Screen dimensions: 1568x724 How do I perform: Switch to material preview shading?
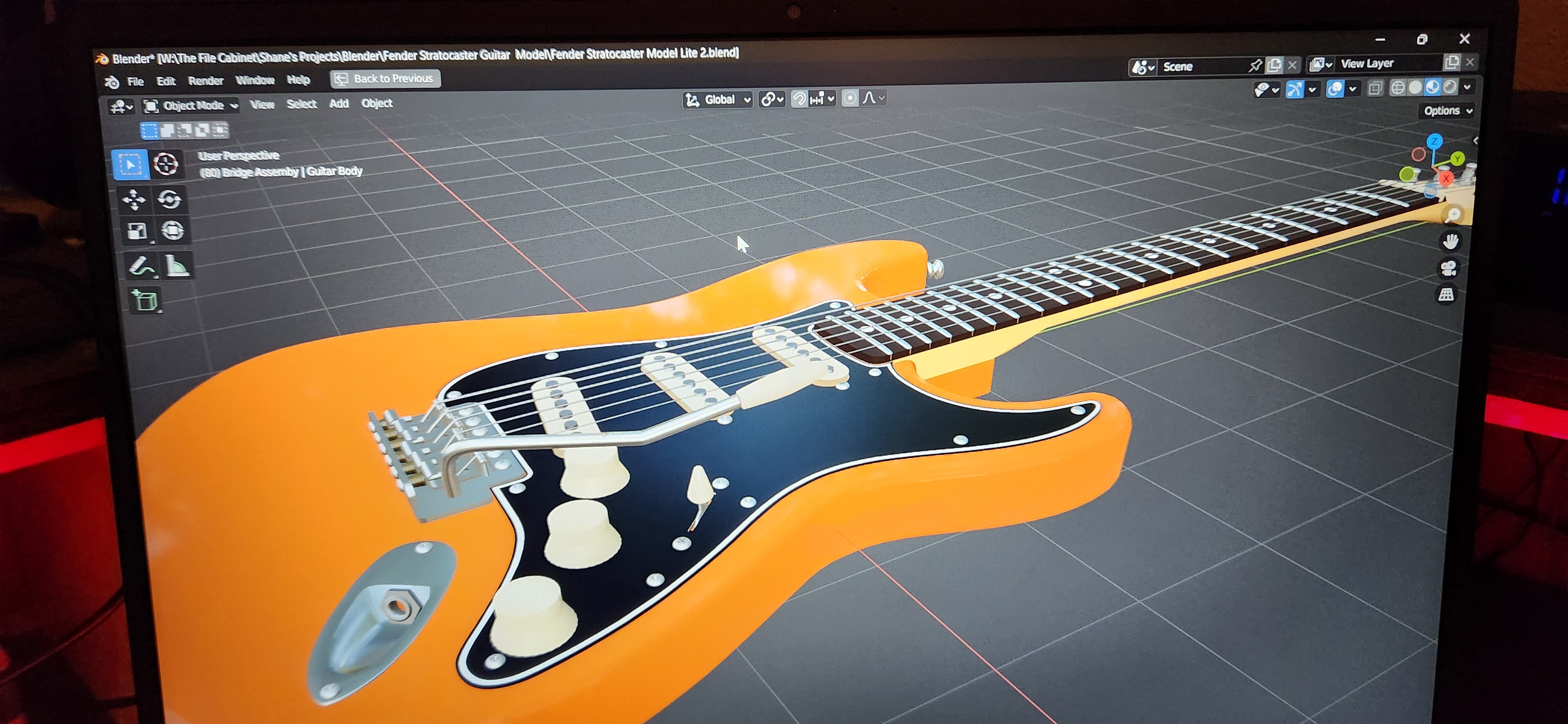click(1432, 87)
